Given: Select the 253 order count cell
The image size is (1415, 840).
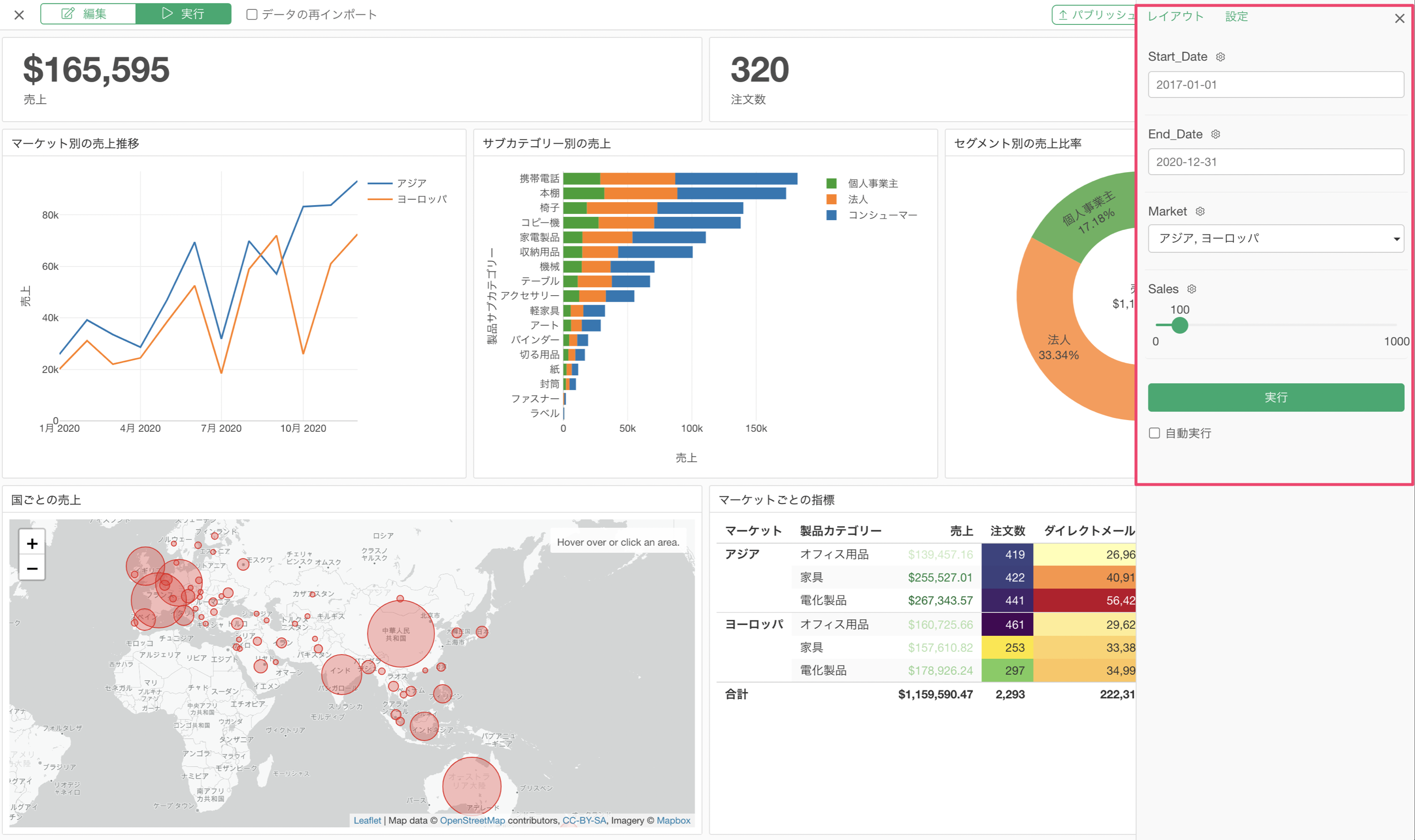Looking at the screenshot, I should tap(1007, 648).
